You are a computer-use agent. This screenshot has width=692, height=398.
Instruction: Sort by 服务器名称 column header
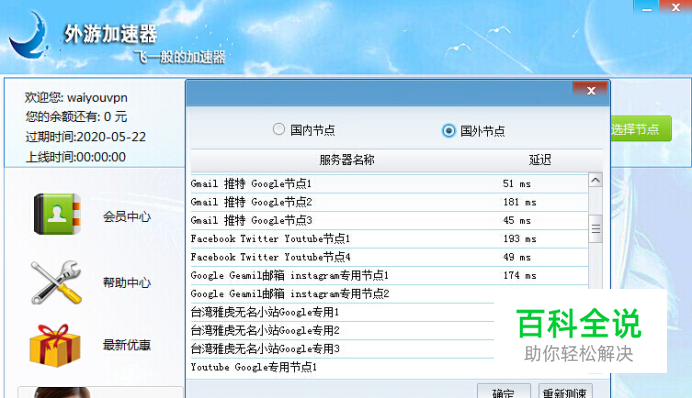[x=347, y=160]
